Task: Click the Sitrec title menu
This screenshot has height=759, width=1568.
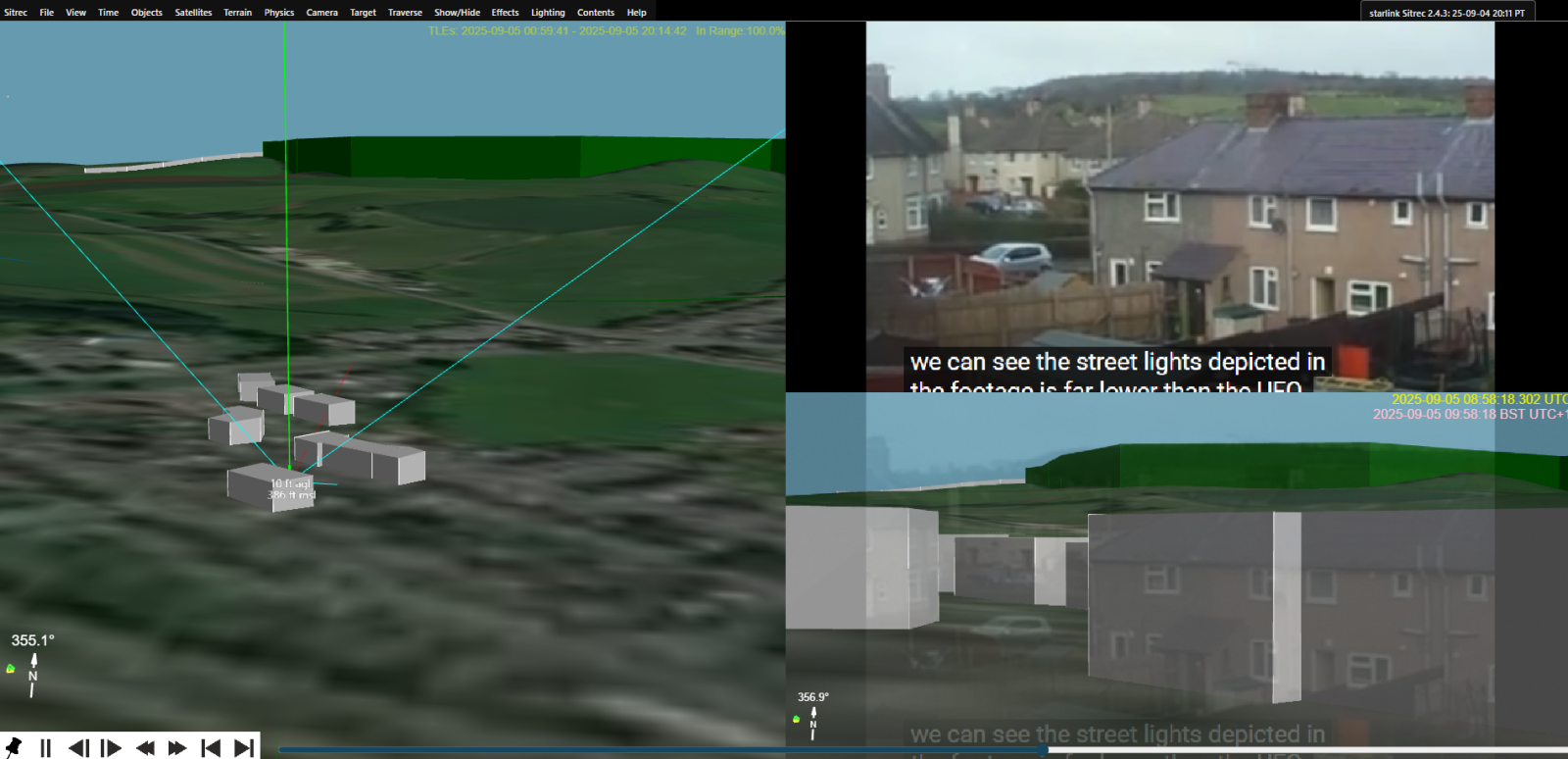Action: tap(16, 13)
